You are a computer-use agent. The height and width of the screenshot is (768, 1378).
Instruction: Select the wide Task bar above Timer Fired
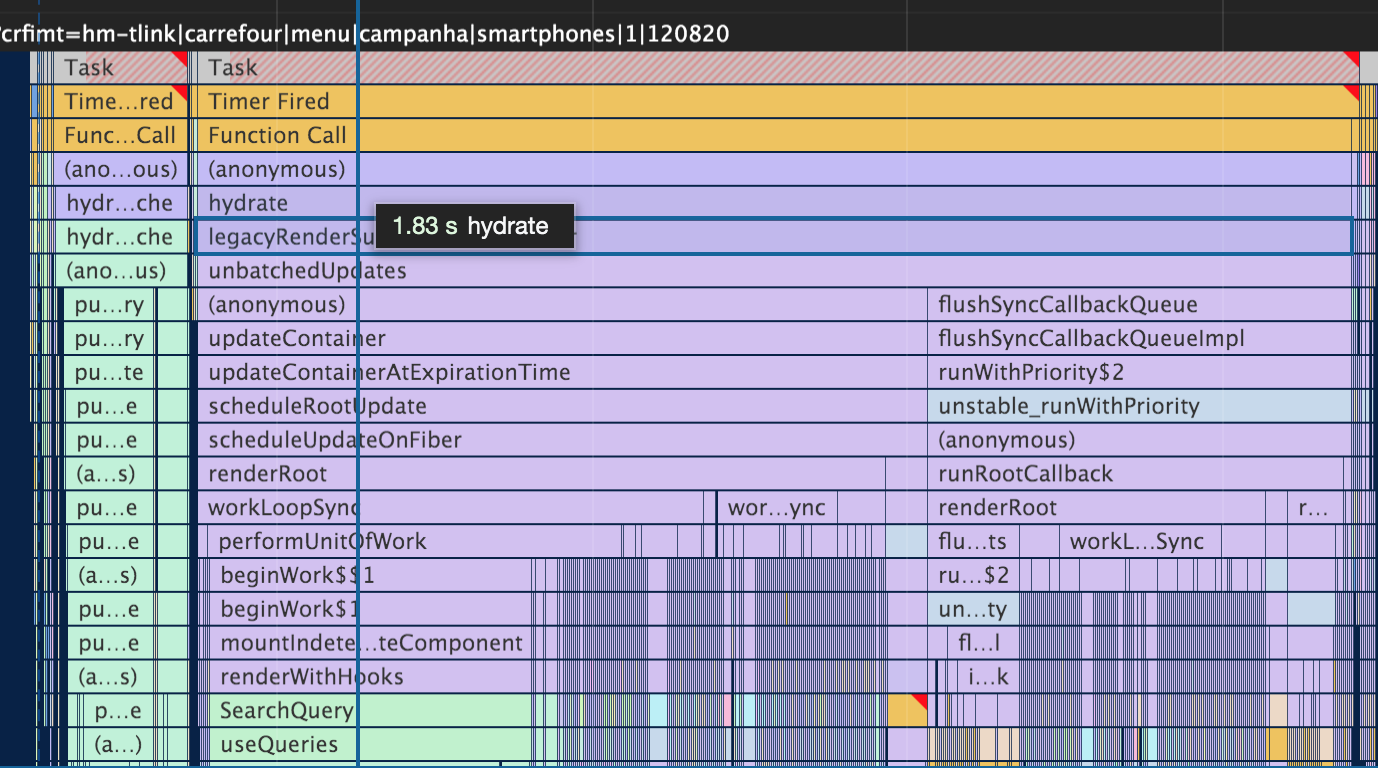click(778, 68)
